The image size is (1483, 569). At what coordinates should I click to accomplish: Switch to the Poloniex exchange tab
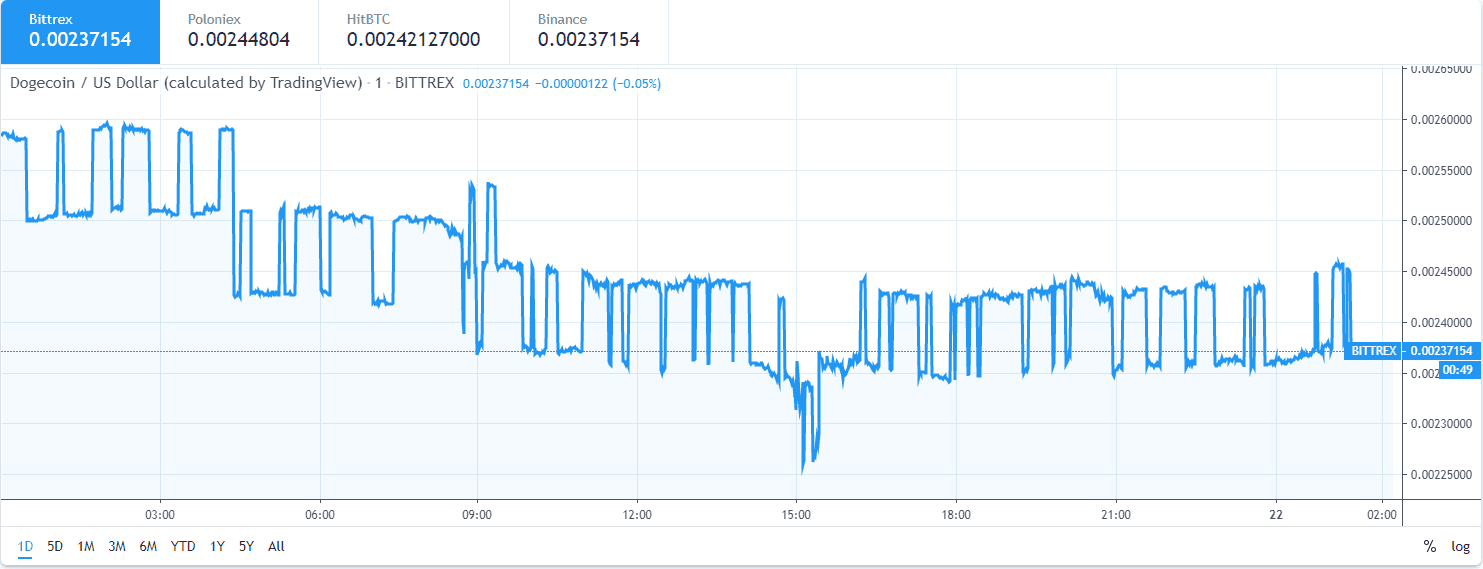point(239,31)
